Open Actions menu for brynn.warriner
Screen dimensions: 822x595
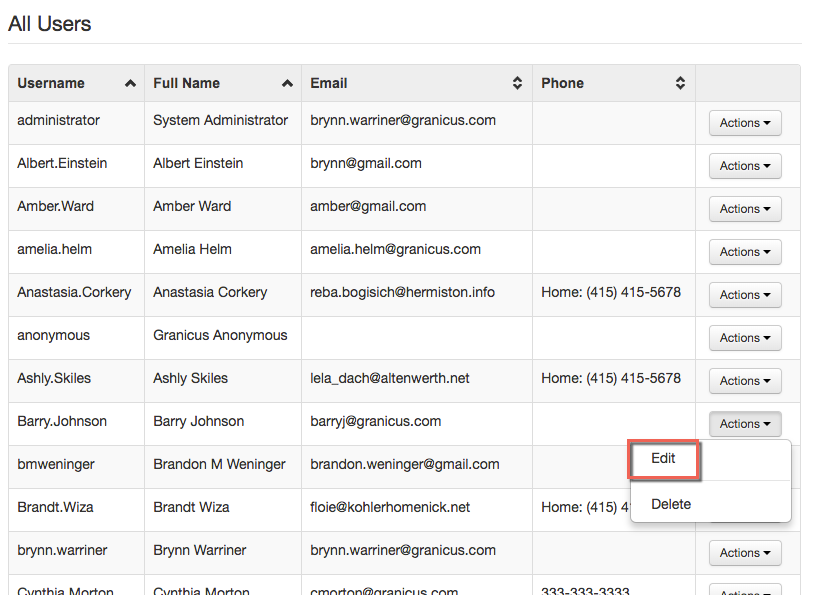click(x=745, y=553)
